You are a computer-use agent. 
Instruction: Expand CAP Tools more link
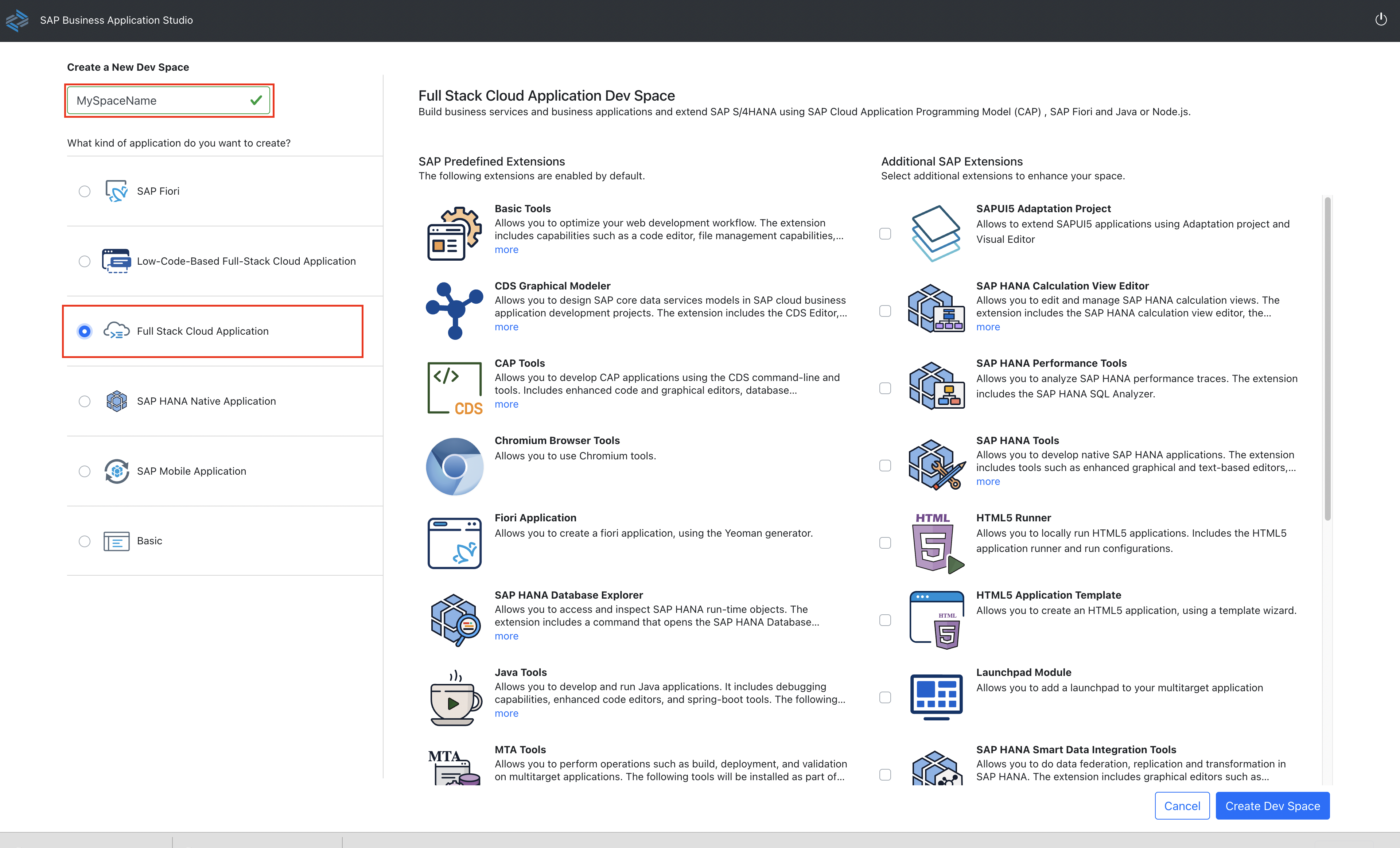pyautogui.click(x=506, y=404)
